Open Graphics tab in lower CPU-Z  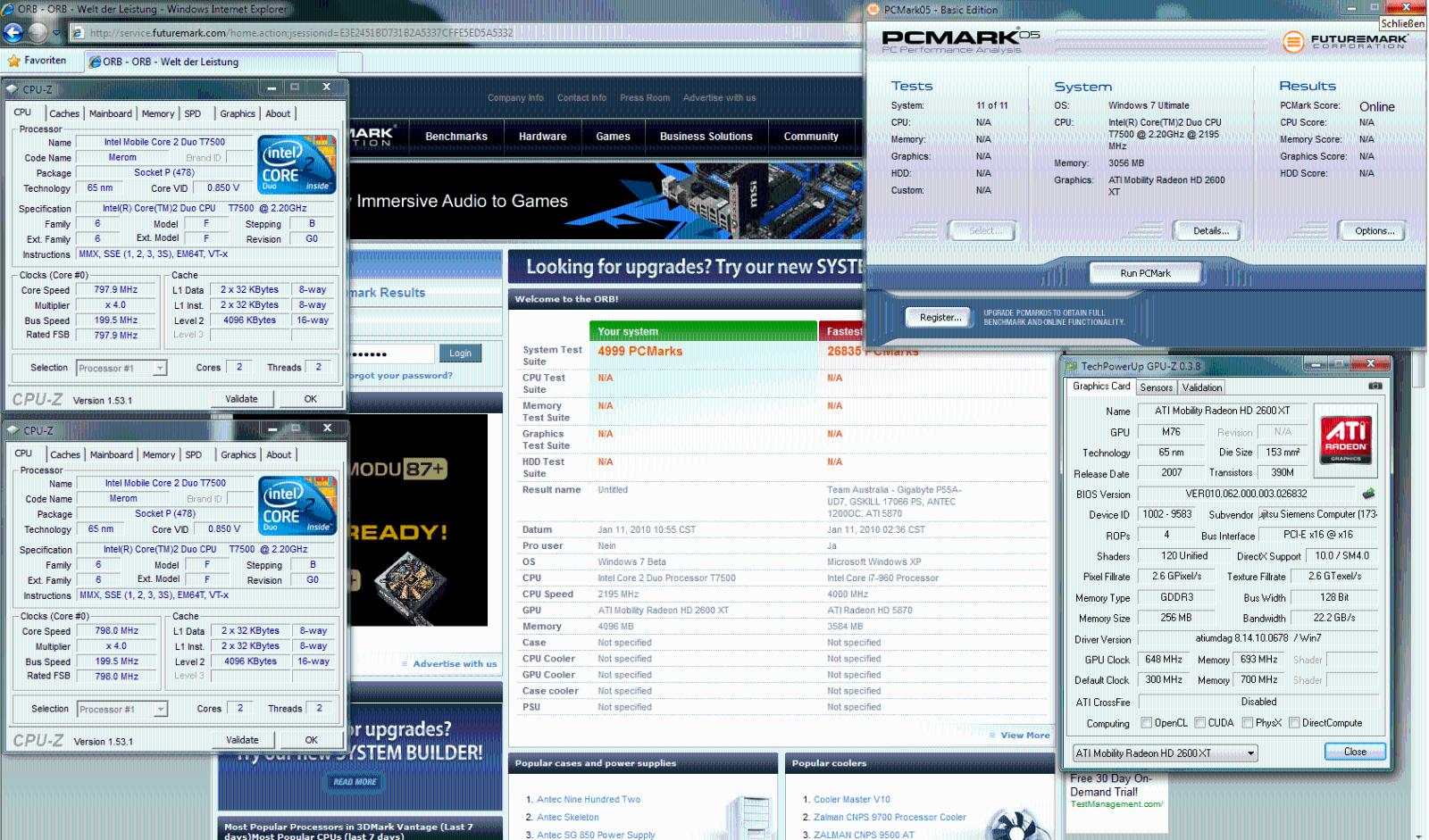(x=238, y=455)
